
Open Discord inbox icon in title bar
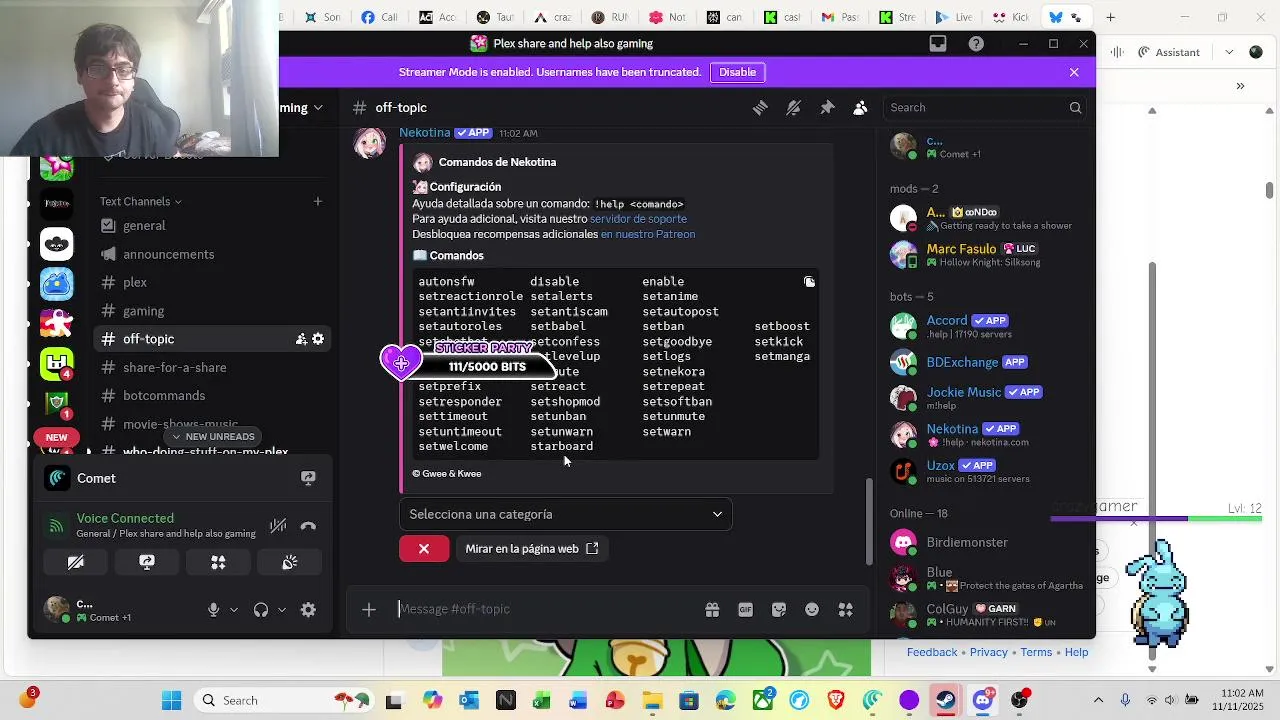pos(938,44)
